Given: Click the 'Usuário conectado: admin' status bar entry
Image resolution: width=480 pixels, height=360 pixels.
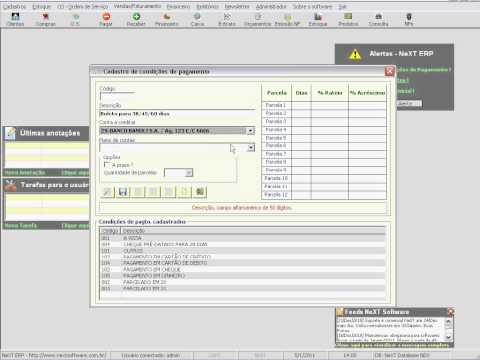Looking at the screenshot, I should (151, 355).
